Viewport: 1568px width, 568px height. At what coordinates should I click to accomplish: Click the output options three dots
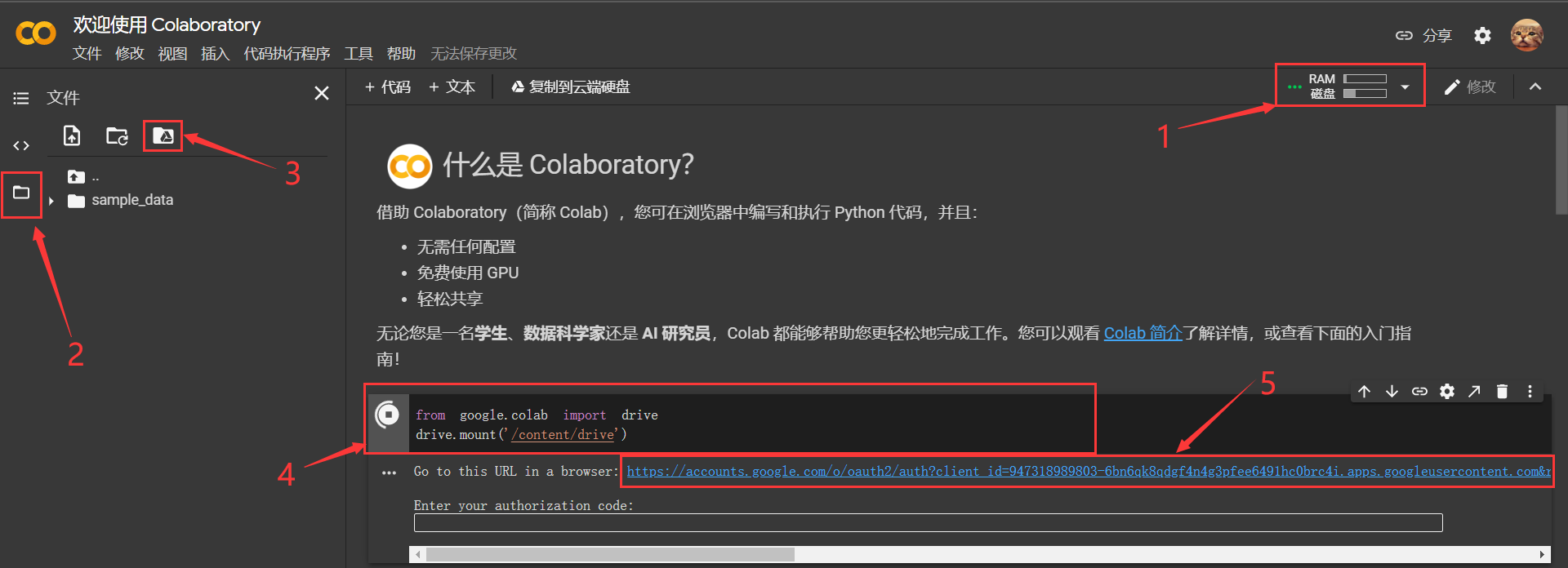(x=389, y=473)
